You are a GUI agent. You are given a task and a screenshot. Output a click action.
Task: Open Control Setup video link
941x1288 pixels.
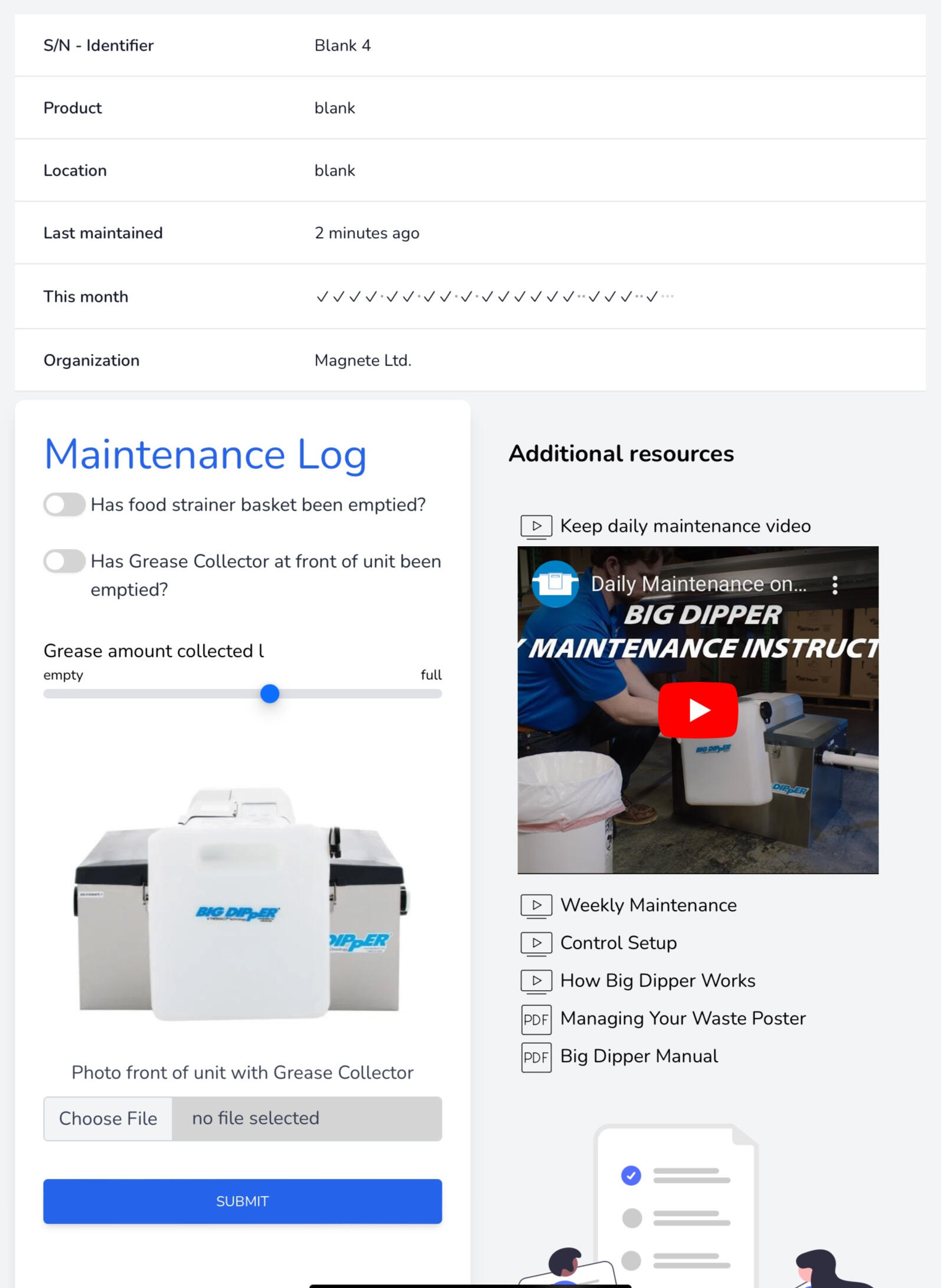pos(618,943)
